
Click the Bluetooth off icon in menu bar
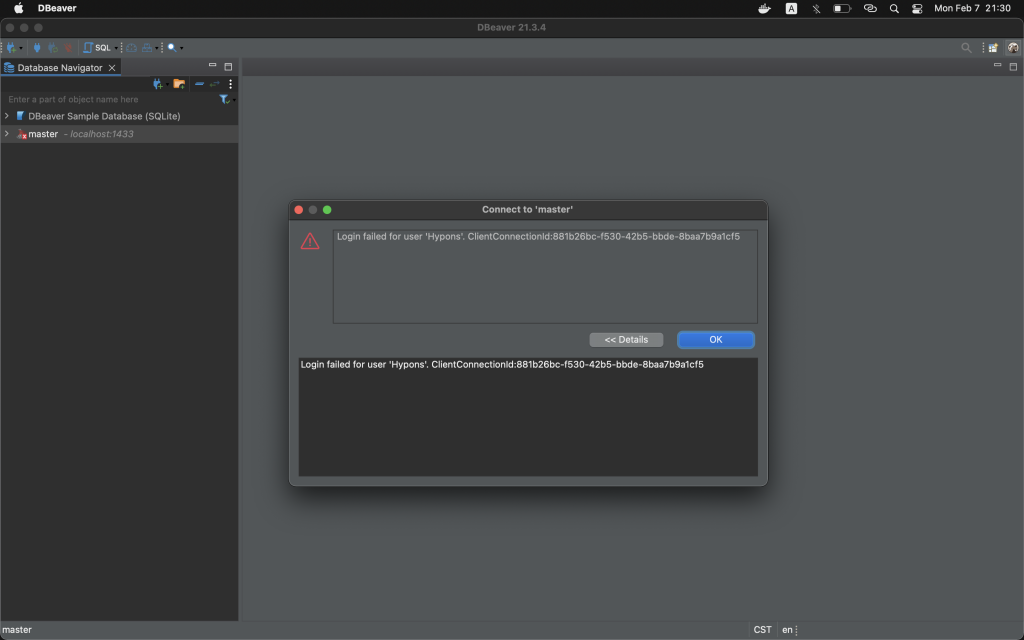pos(816,8)
